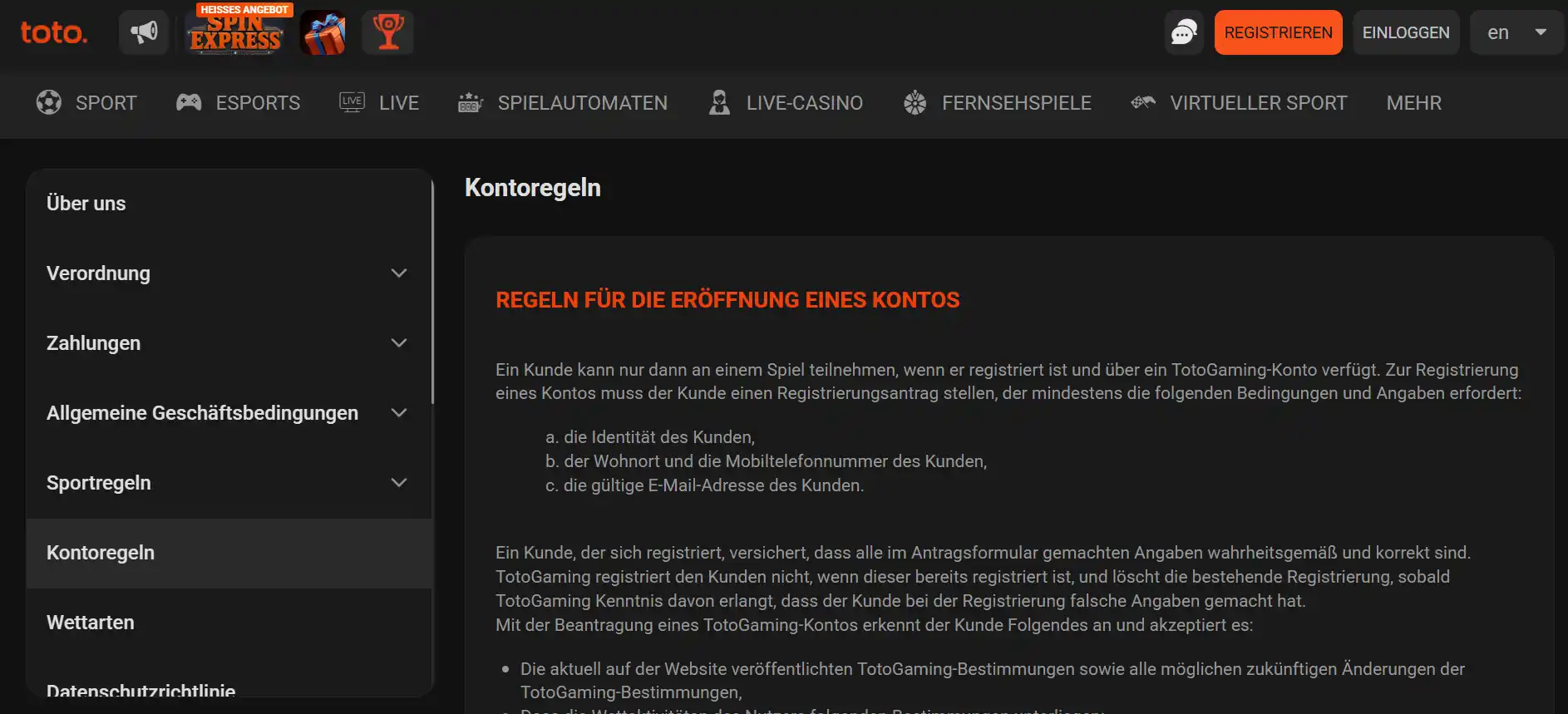The image size is (1568, 714).
Task: Click the text 'a. die Identität des Kunden,'
Action: tap(650, 437)
